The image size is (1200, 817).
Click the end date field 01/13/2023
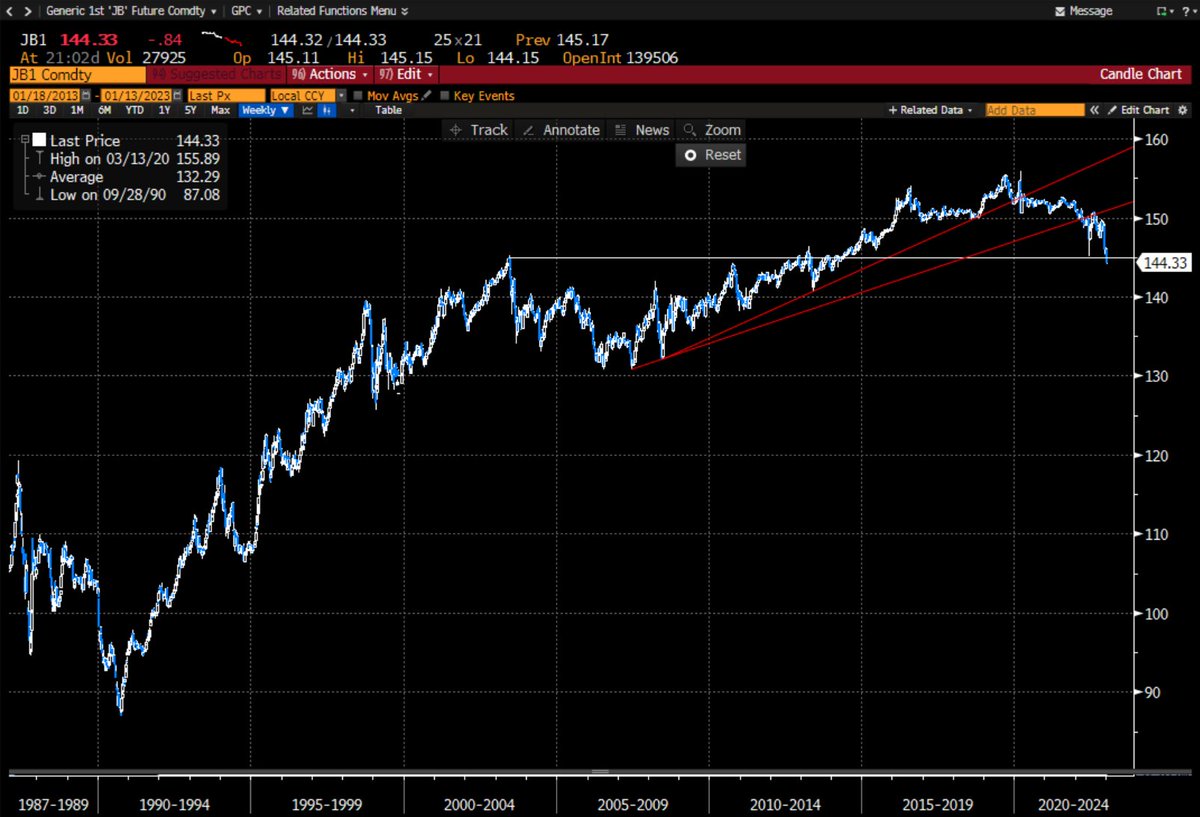tap(134, 96)
